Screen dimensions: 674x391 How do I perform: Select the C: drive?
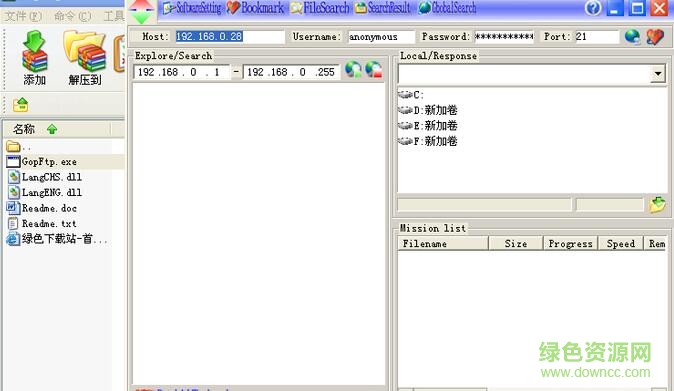point(412,95)
